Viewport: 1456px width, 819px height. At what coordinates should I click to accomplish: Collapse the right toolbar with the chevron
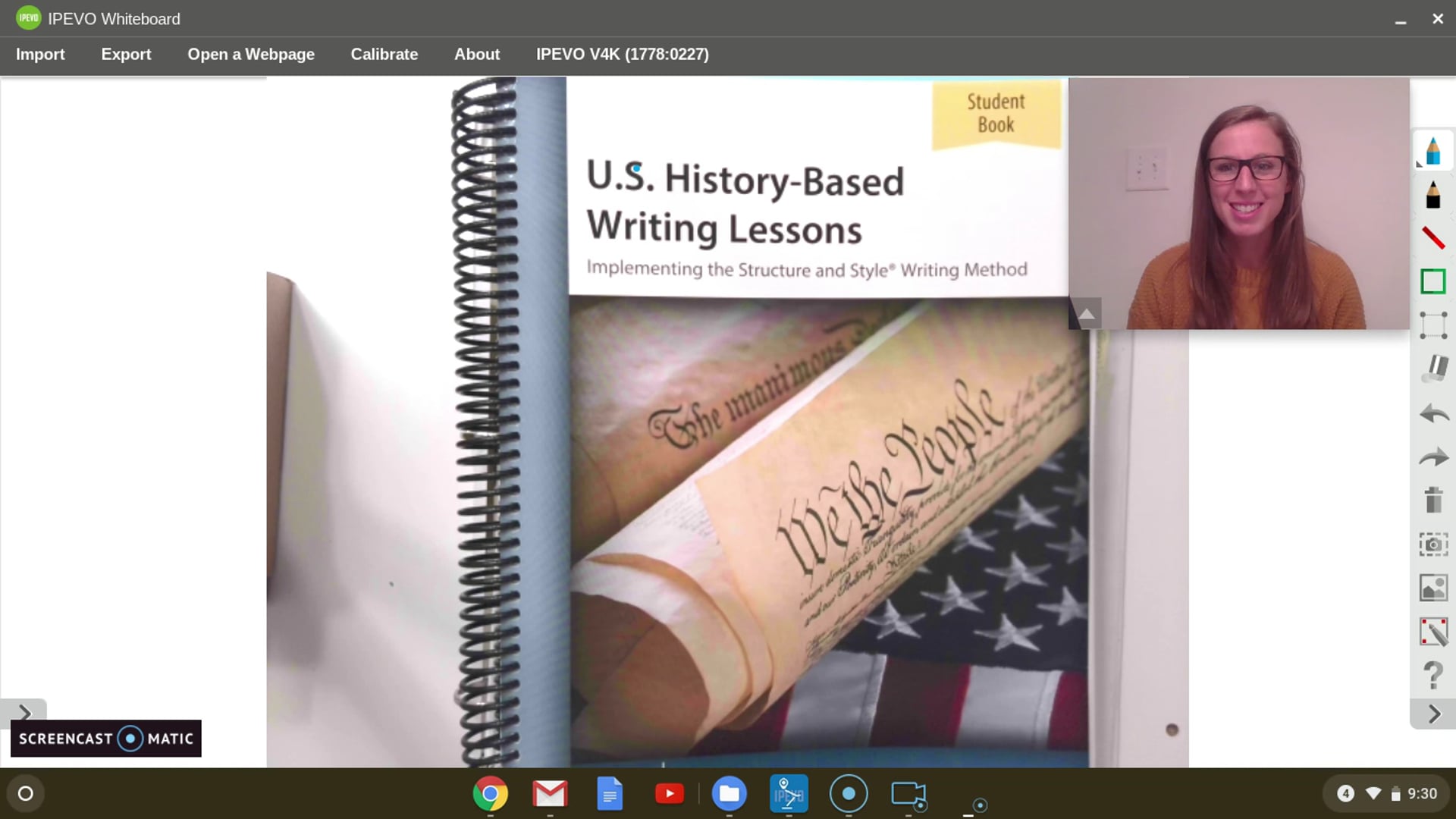coord(1433,714)
